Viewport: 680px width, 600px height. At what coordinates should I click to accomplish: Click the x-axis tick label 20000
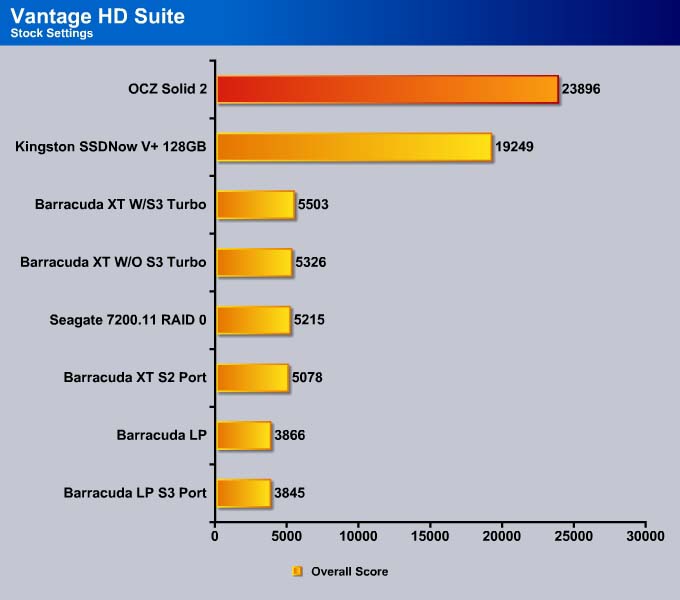point(502,536)
